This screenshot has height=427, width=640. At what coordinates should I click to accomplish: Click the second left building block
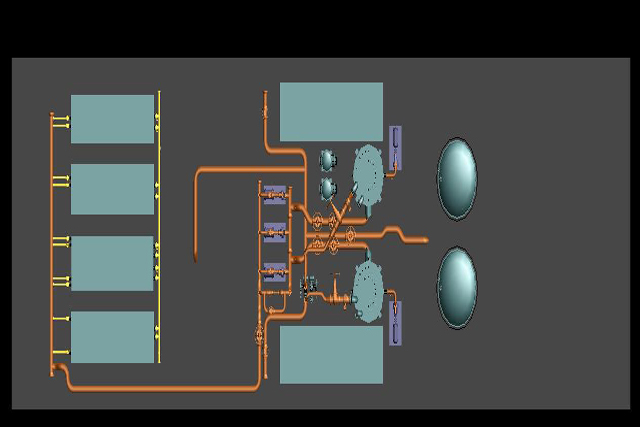pos(112,189)
